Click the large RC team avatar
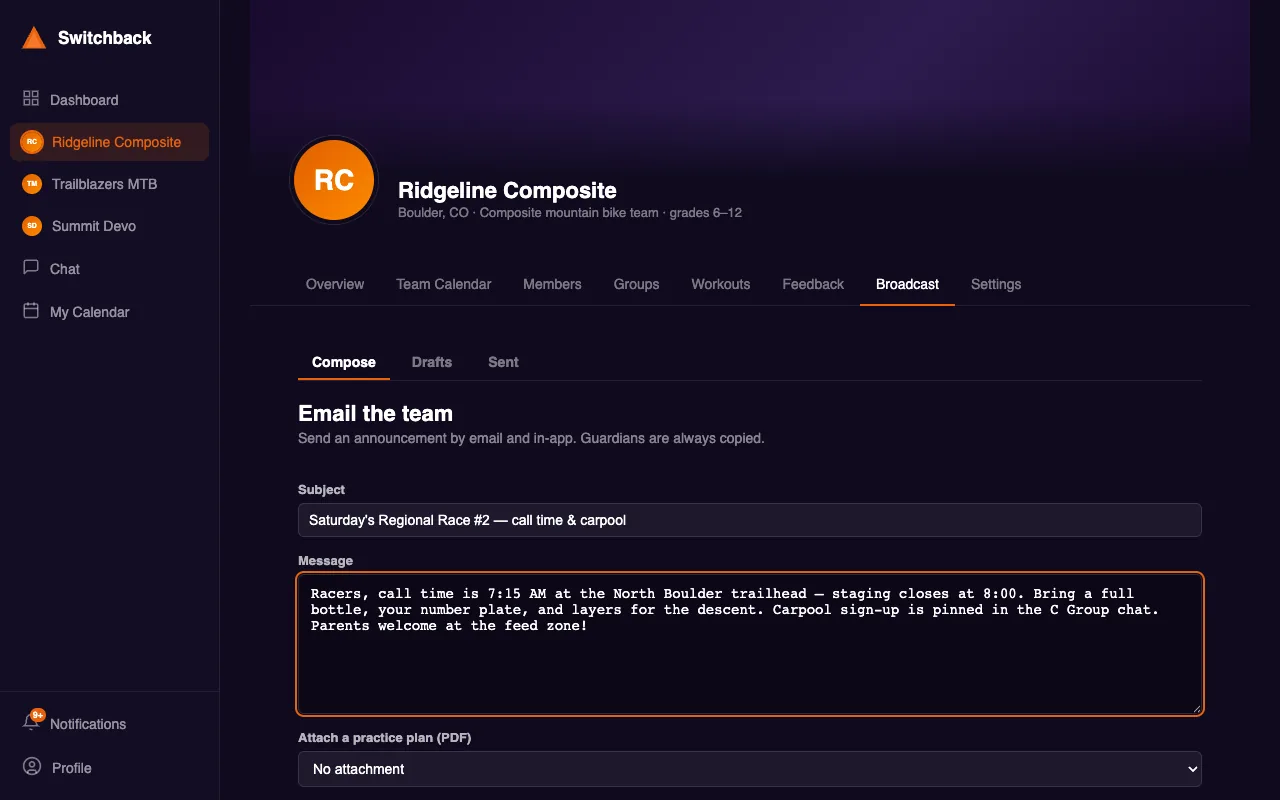This screenshot has height=800, width=1280. tap(334, 180)
